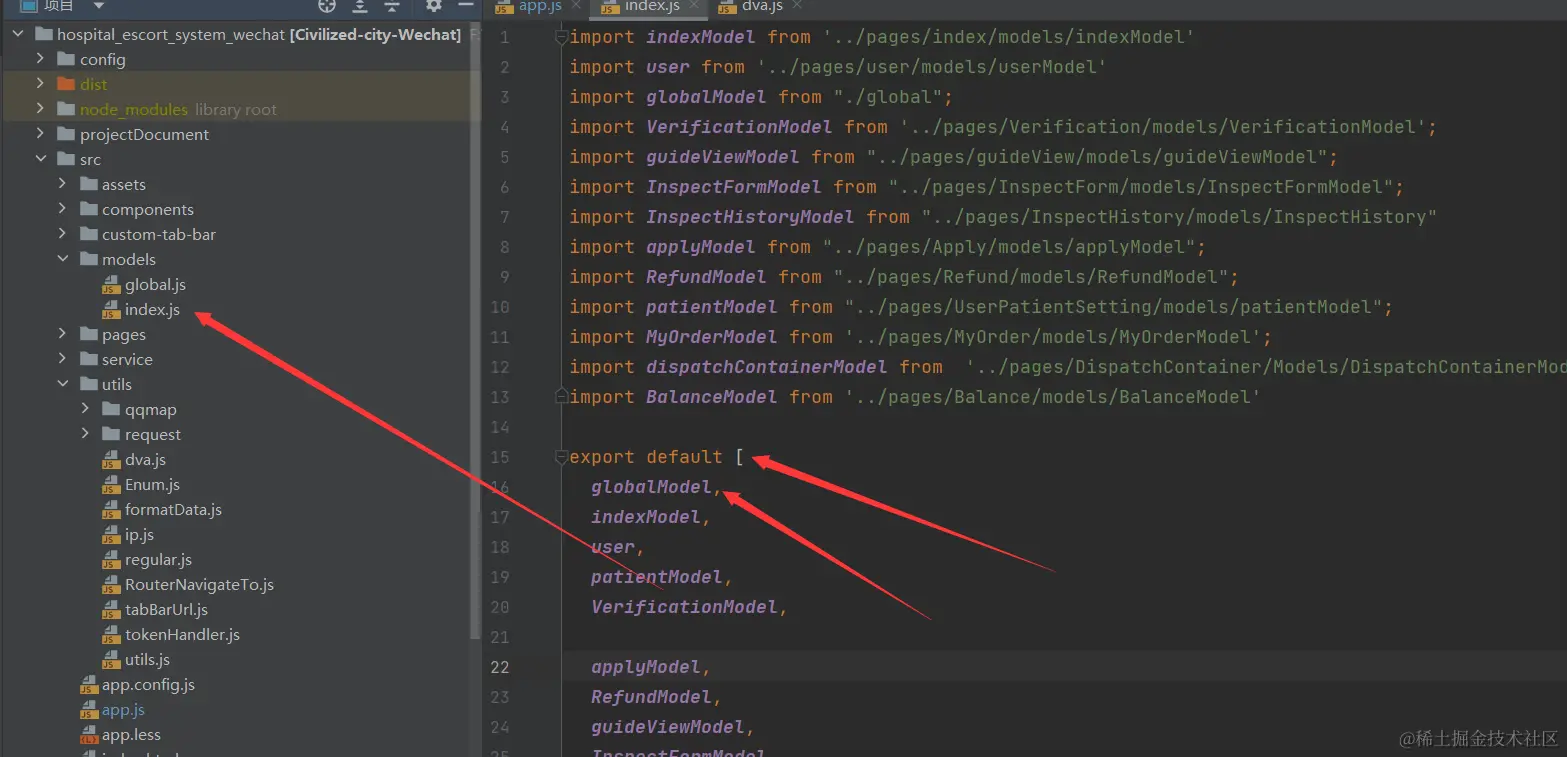Image resolution: width=1567 pixels, height=757 pixels.
Task: Click the userModel path string on line 2
Action: click(931, 67)
